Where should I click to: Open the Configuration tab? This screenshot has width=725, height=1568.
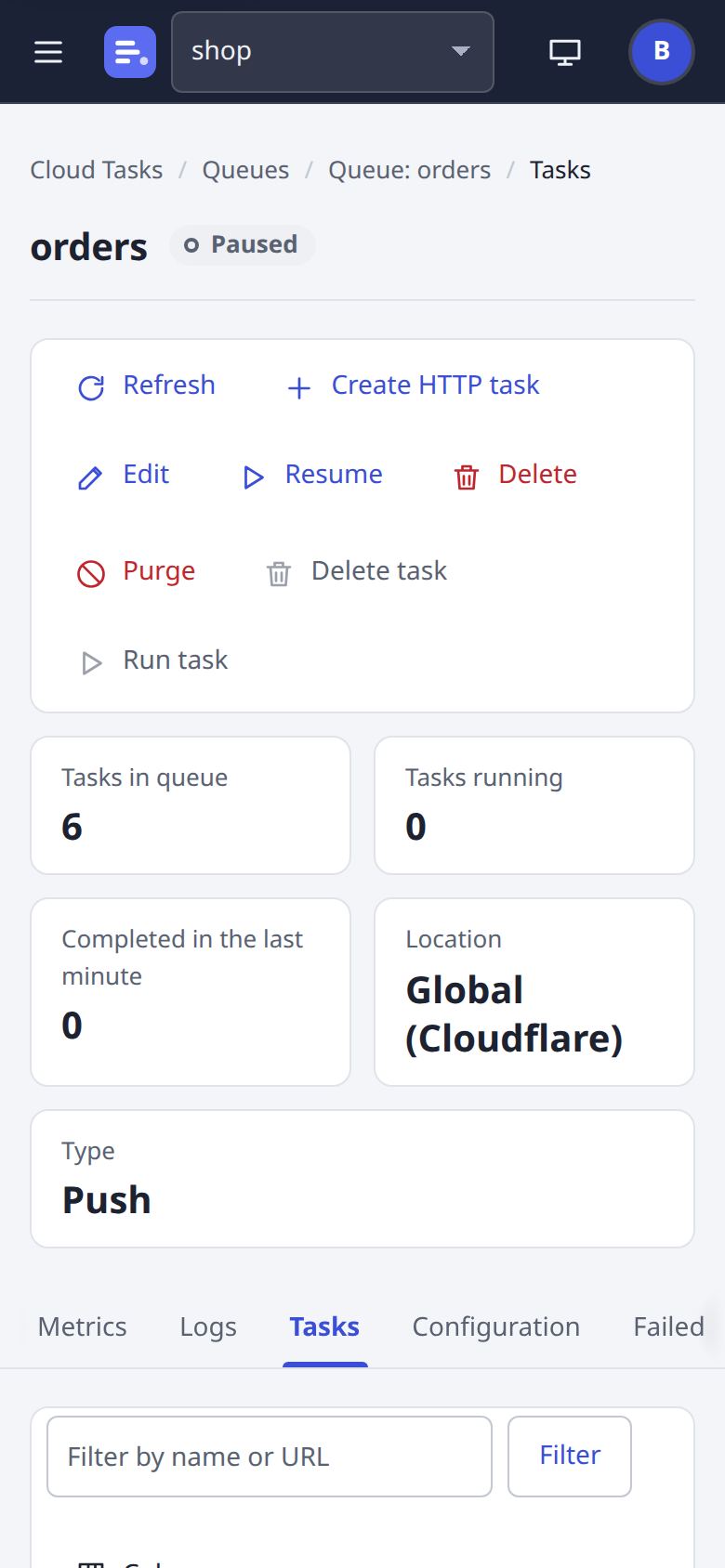coord(496,1326)
